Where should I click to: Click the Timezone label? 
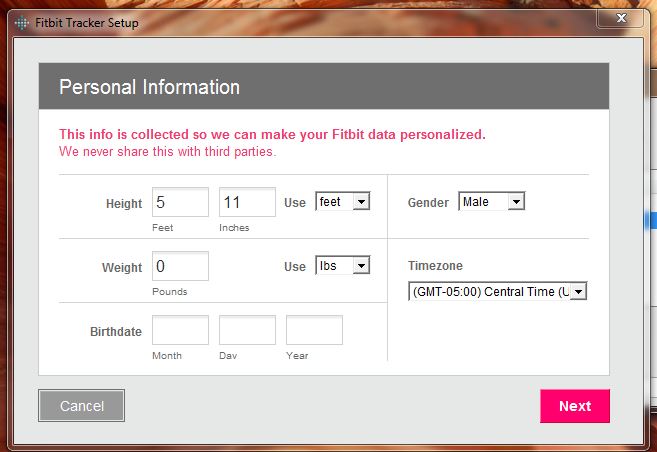(435, 266)
